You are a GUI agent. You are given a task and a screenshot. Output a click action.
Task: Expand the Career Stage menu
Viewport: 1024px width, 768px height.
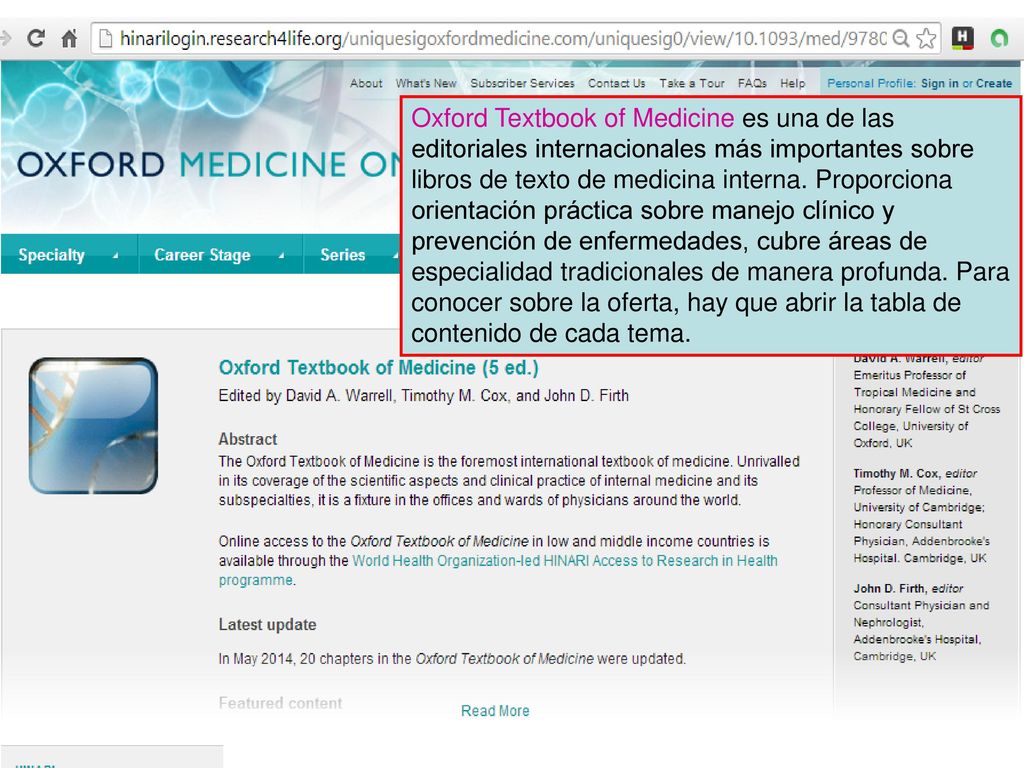[x=220, y=255]
